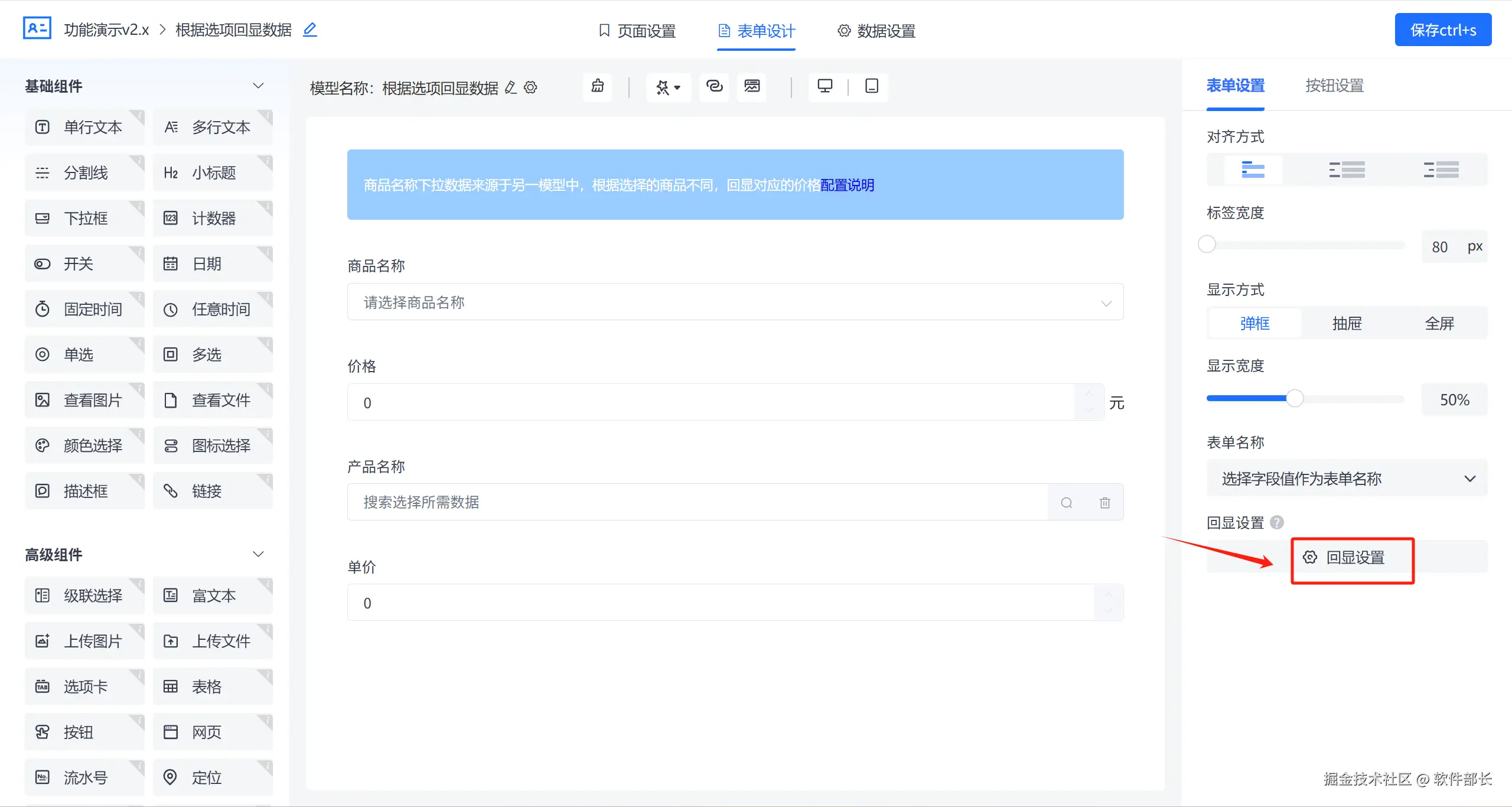This screenshot has width=1512, height=807.
Task: Click the 搜索选择所需数据 input field
Action: coord(697,502)
